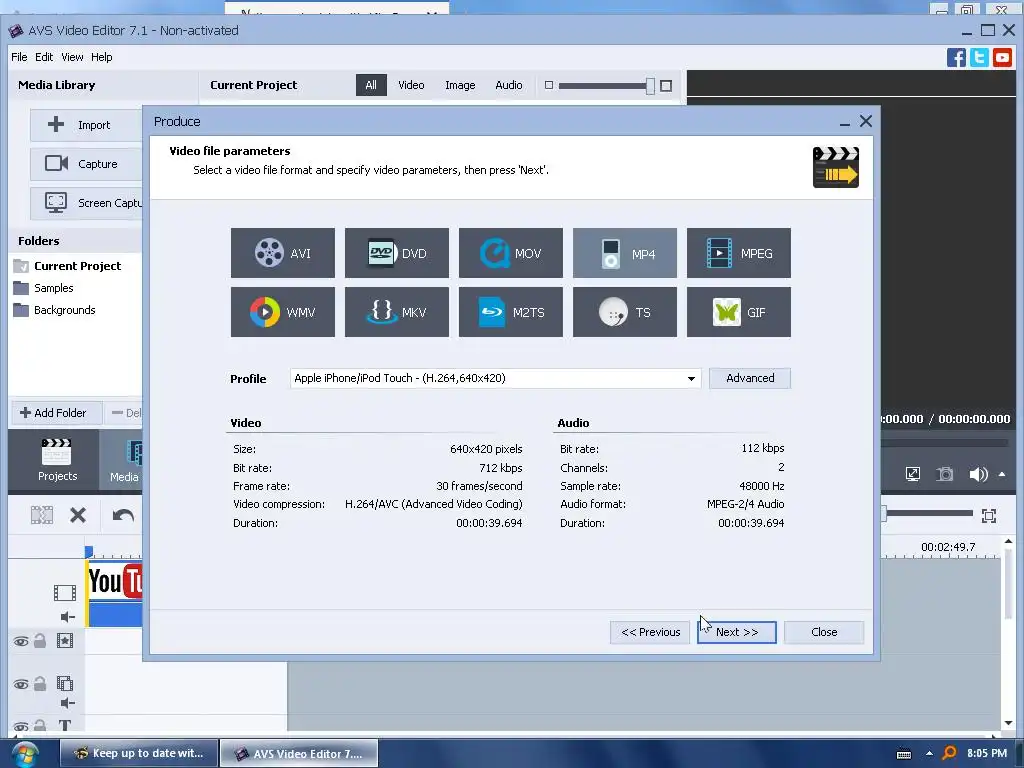Toggle lock on the video overlay track
Screen dimensions: 1024x768
click(40, 684)
